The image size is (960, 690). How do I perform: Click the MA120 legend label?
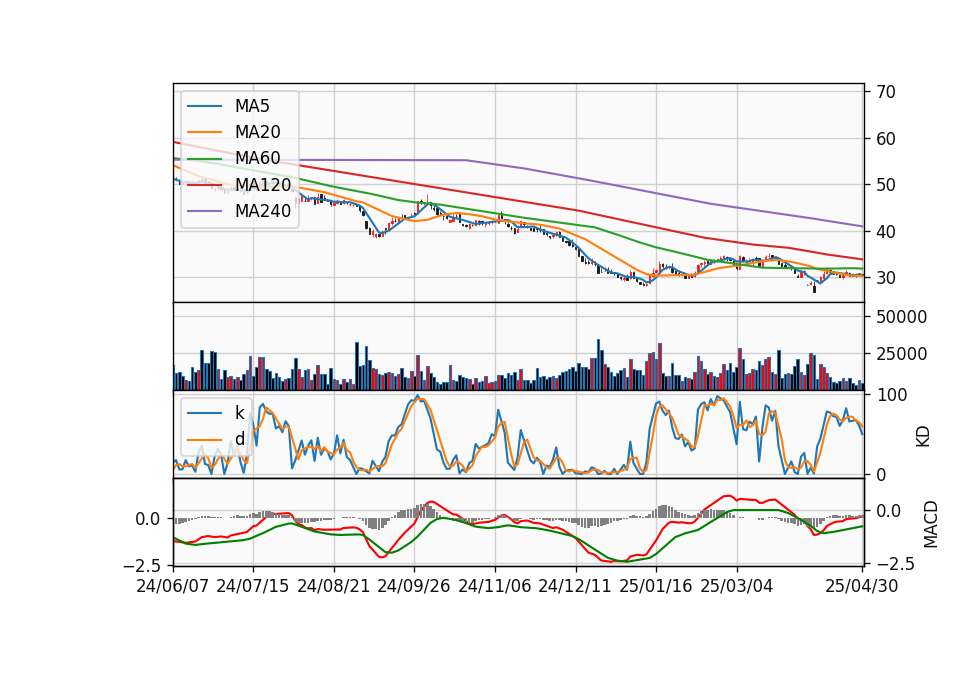click(x=263, y=185)
